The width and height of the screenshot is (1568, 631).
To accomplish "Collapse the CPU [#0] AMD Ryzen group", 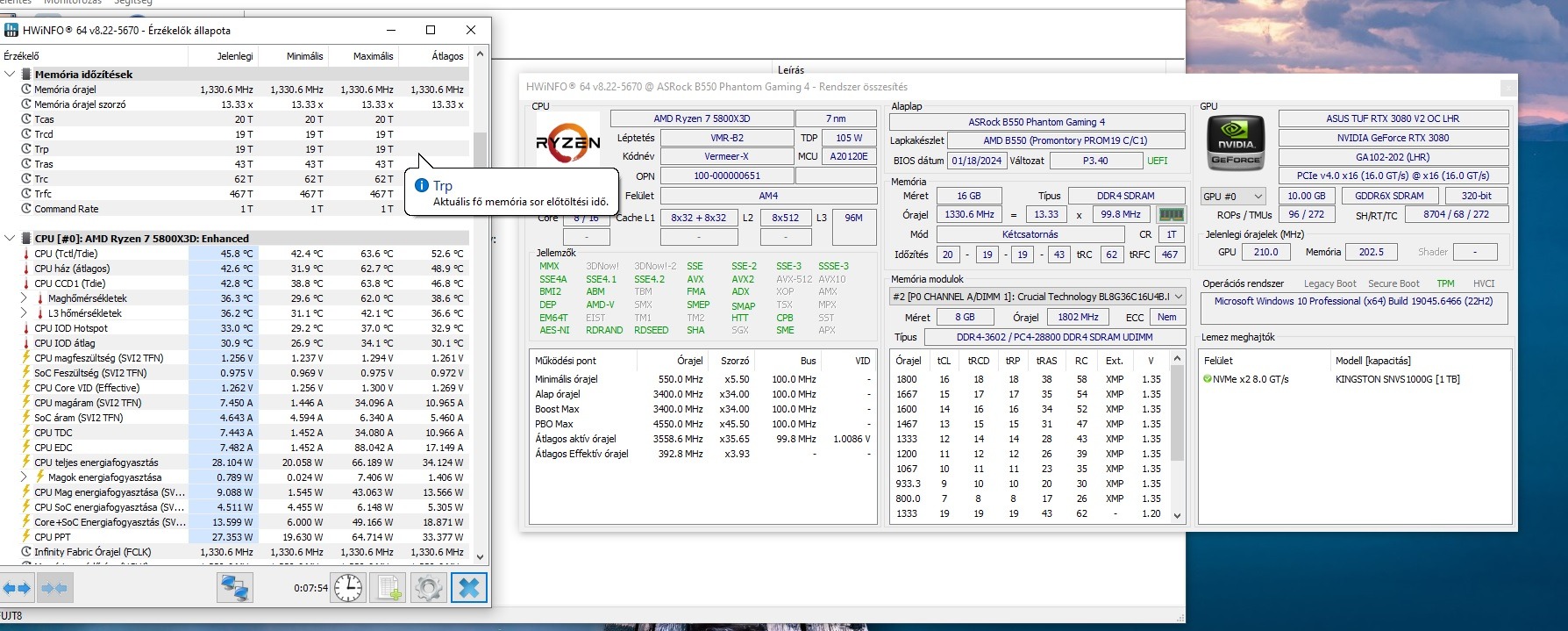I will 10,239.
